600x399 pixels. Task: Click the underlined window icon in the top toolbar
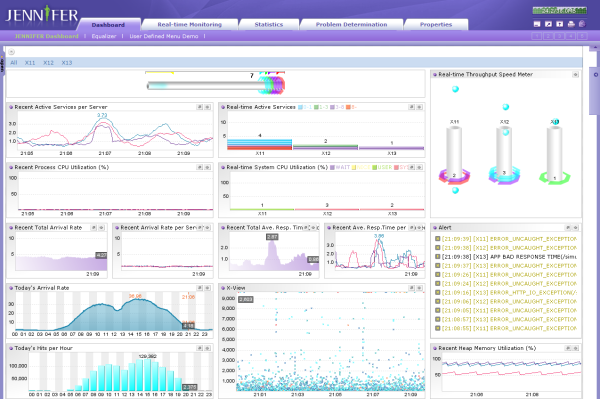tap(537, 24)
